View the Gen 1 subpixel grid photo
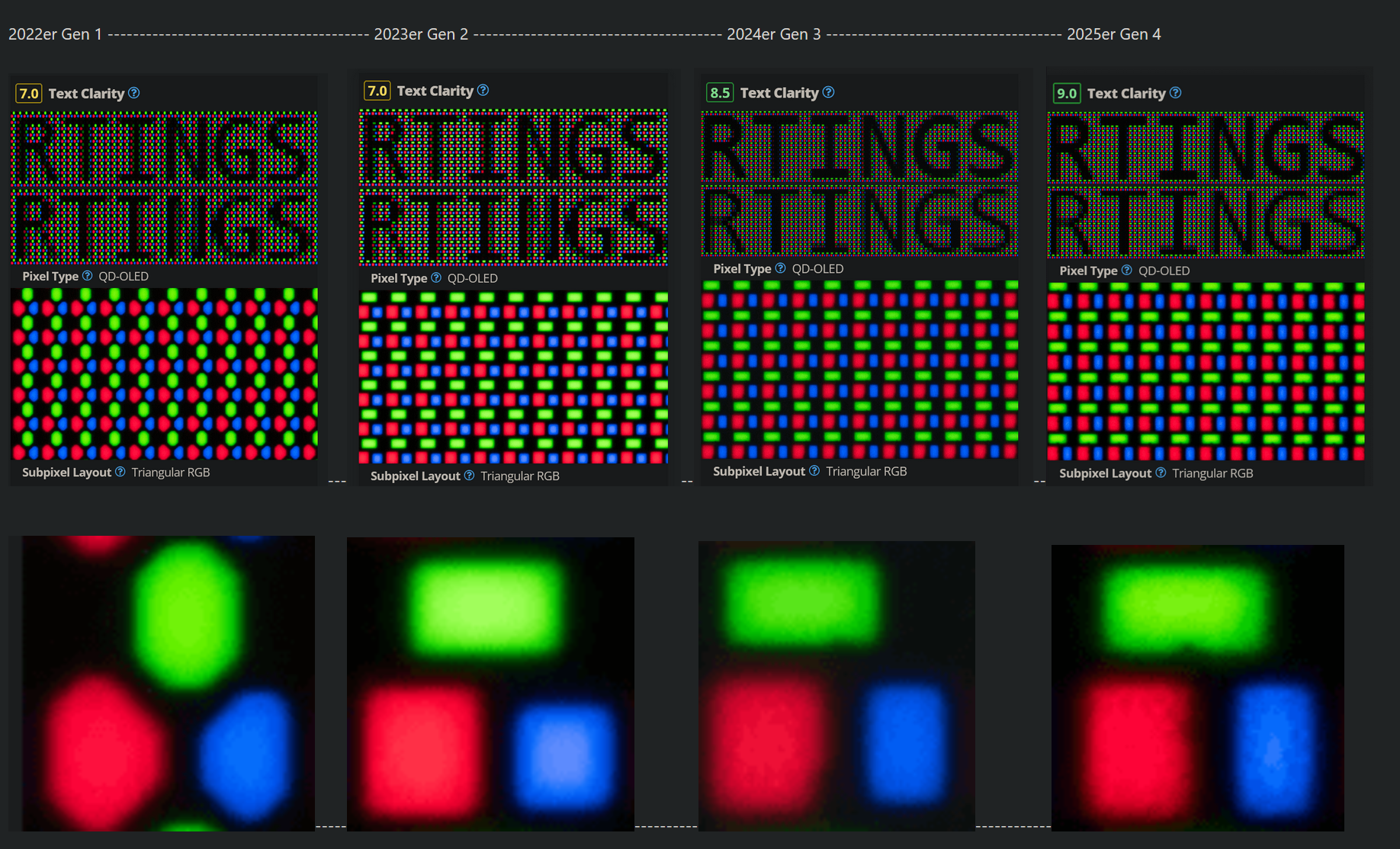 click(164, 373)
